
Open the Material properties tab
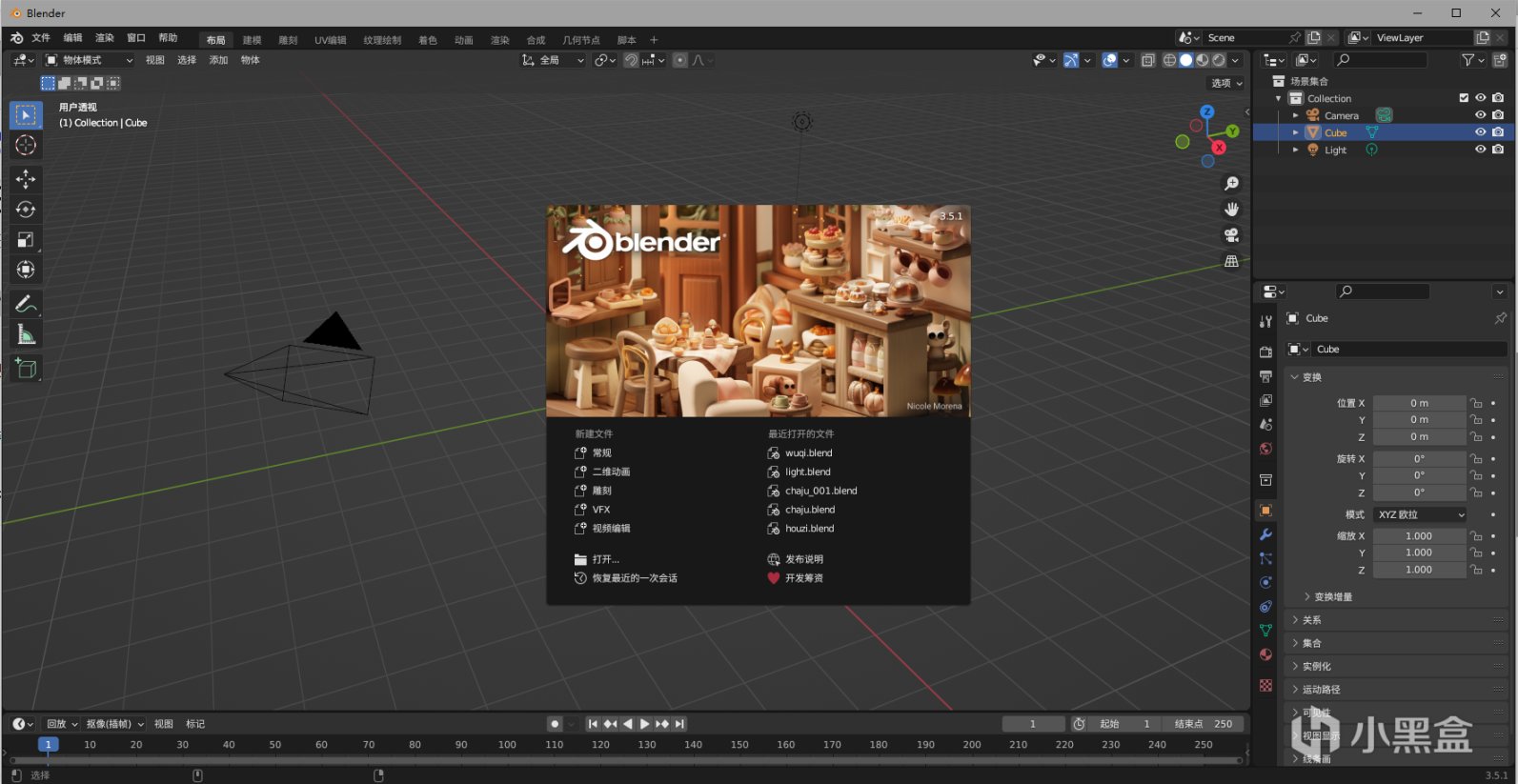tap(1265, 654)
